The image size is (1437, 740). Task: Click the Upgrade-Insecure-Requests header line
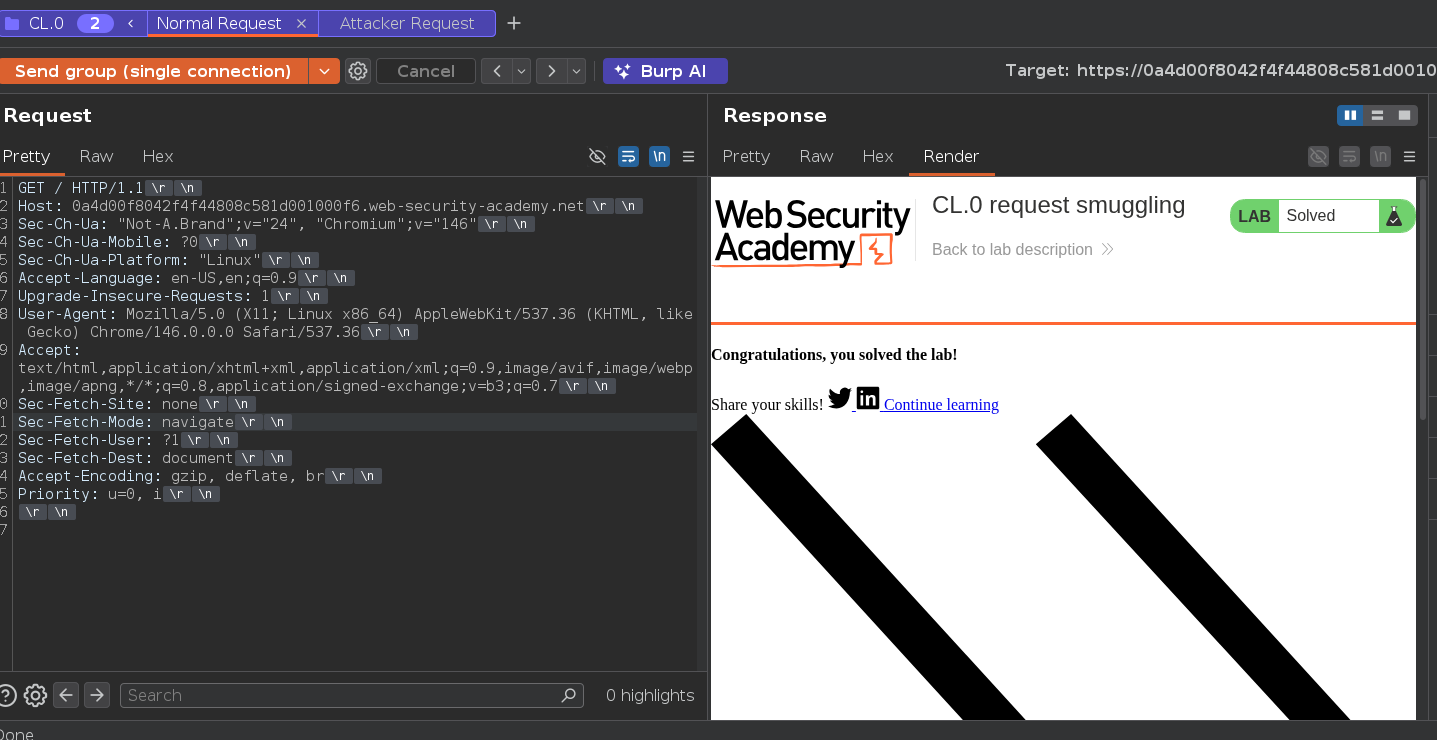(173, 296)
